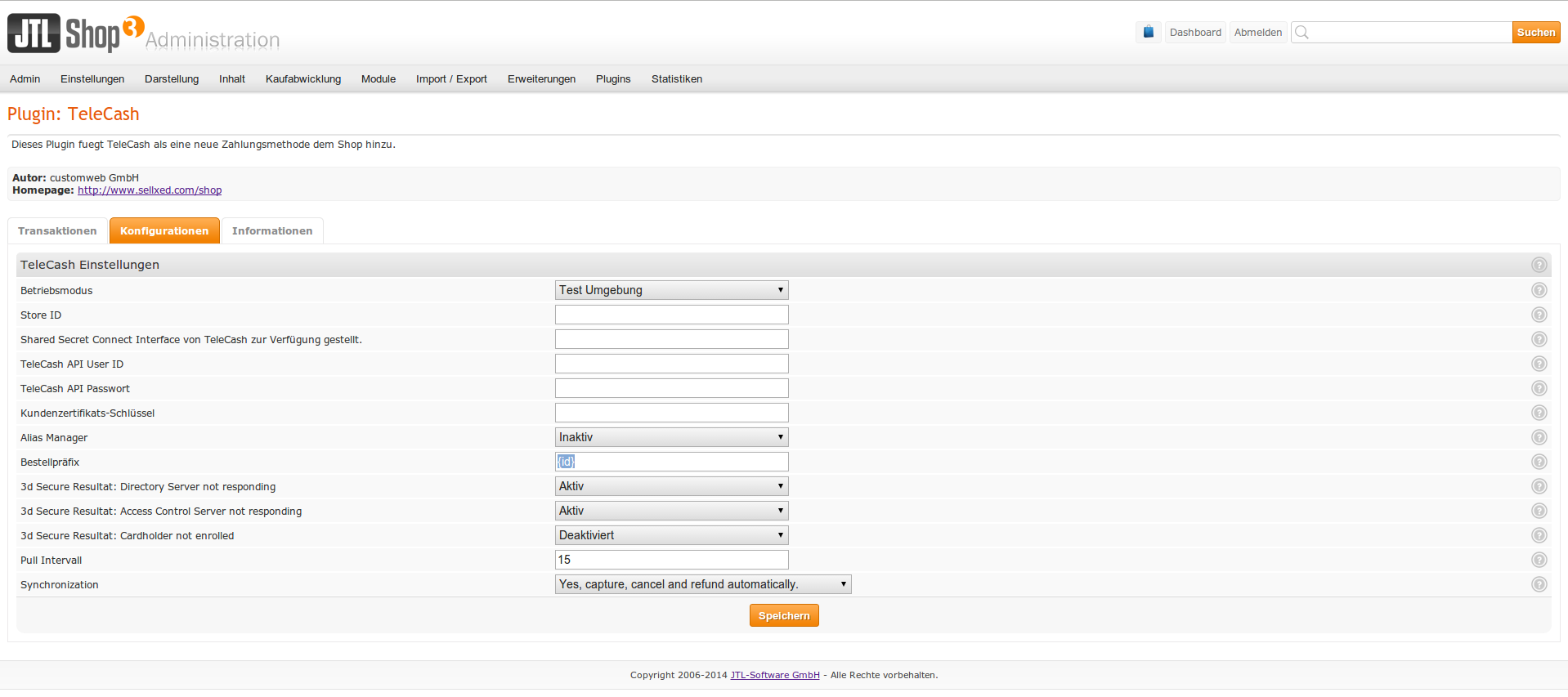Click the help icon beside Betriebsmodus
The image size is (1568, 697).
[x=1539, y=290]
